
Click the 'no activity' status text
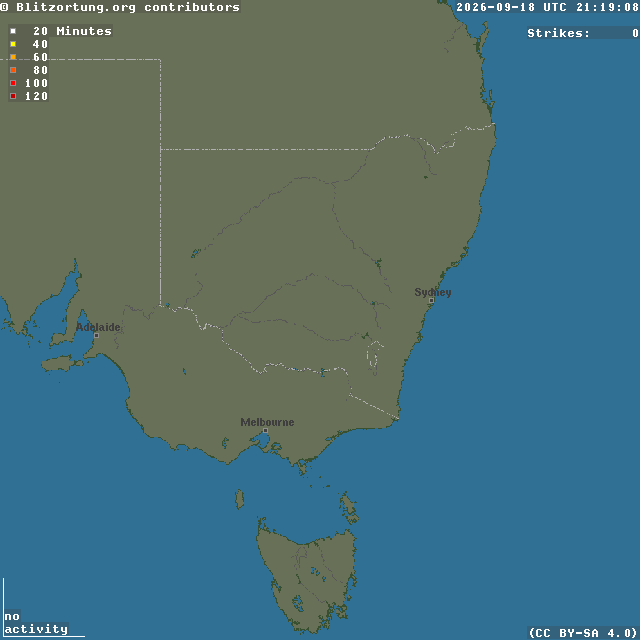click(x=36, y=623)
